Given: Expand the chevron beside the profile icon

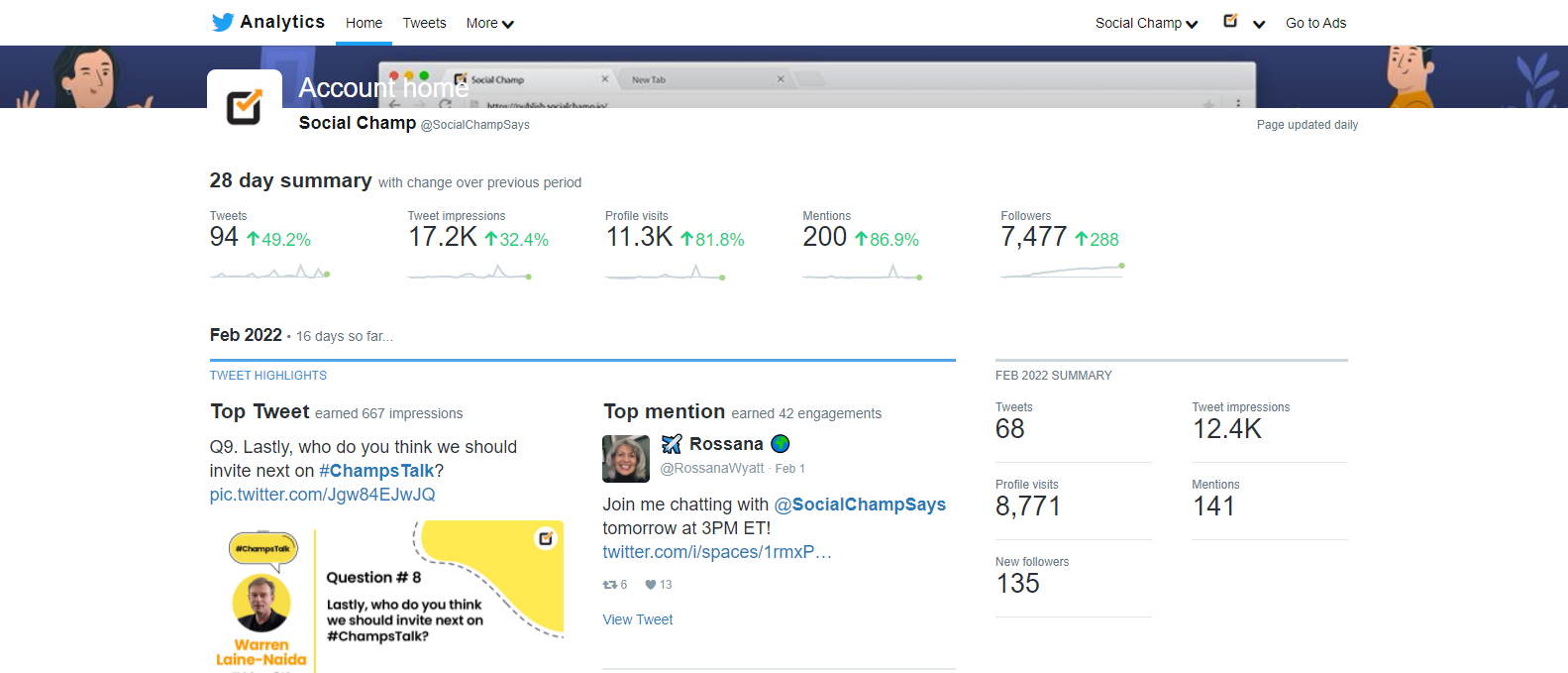Looking at the screenshot, I should pos(1259,24).
